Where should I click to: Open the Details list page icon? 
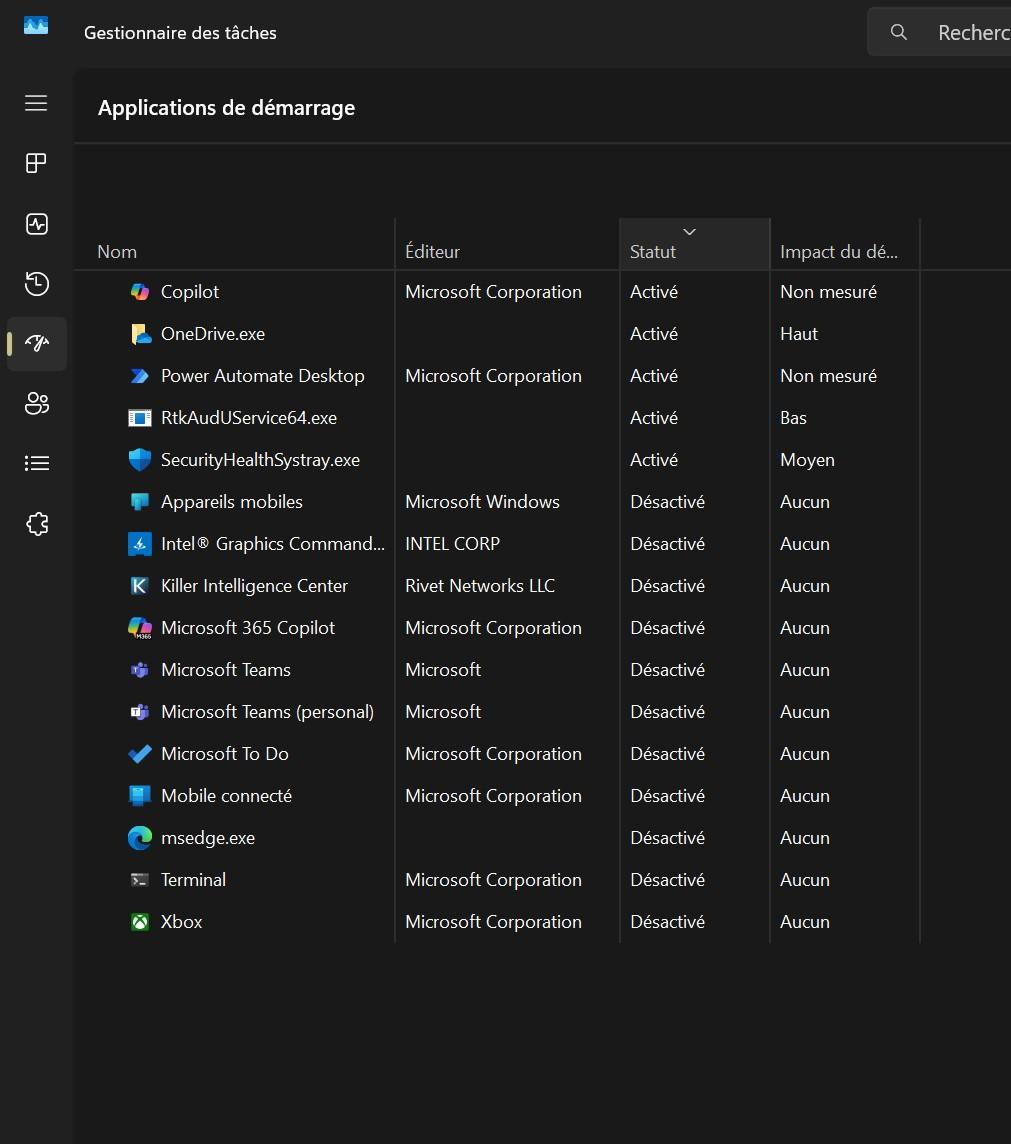(x=36, y=463)
